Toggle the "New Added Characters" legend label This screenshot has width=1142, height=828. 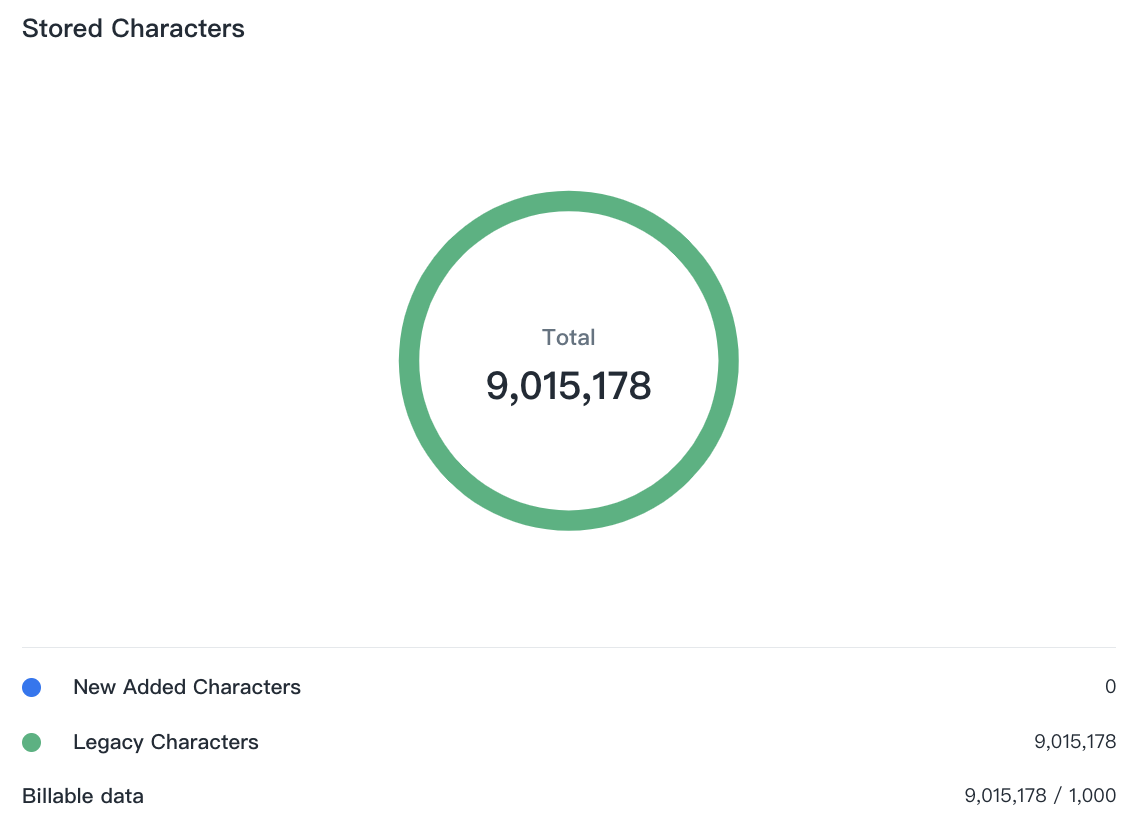(x=187, y=688)
